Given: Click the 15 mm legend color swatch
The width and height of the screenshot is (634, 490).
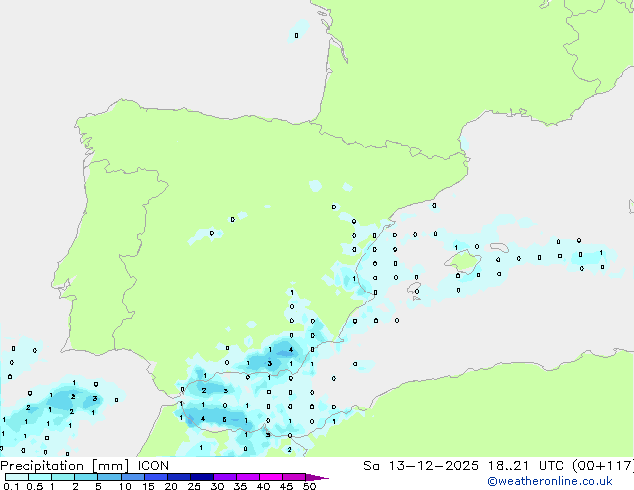Looking at the screenshot, I should pyautogui.click(x=155, y=477).
